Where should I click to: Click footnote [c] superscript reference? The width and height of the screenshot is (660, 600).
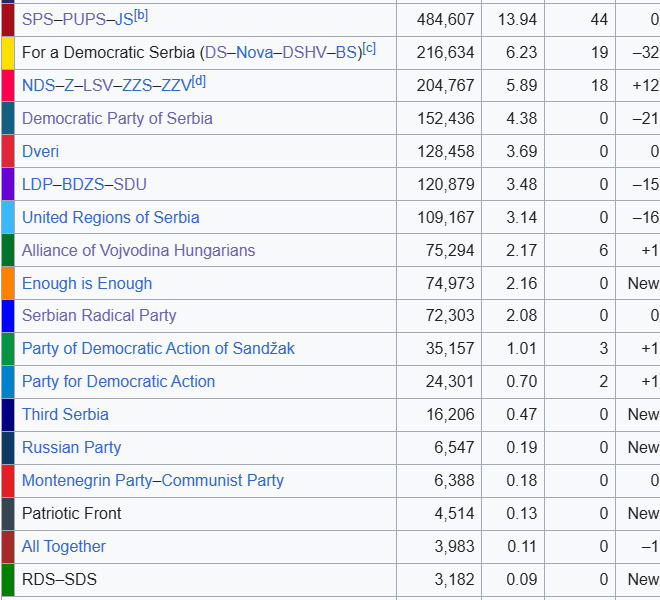pos(369,49)
